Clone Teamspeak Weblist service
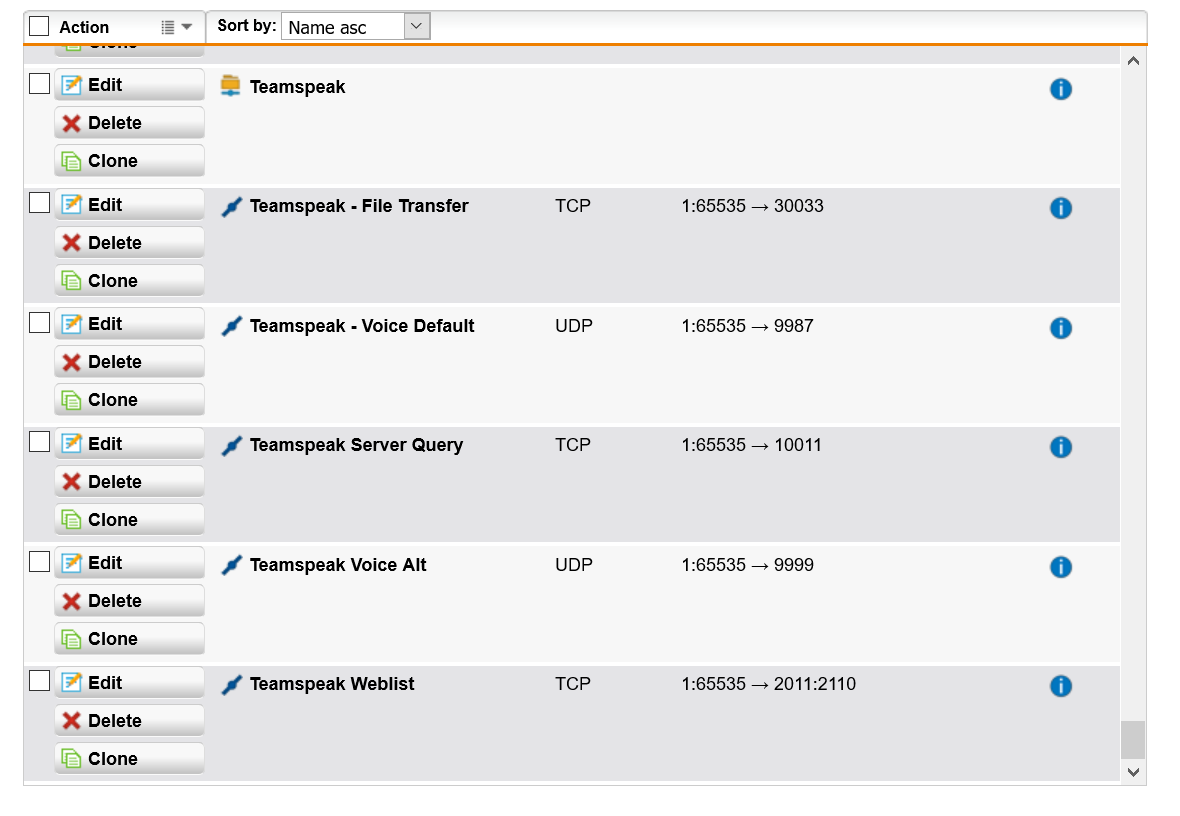 click(x=129, y=758)
